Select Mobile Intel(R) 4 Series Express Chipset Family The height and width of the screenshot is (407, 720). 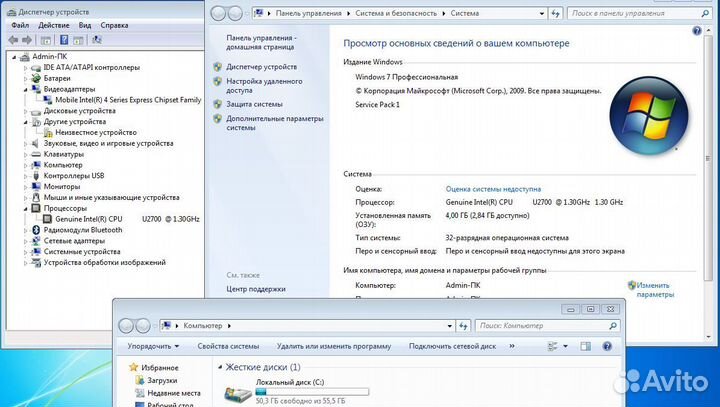click(128, 100)
